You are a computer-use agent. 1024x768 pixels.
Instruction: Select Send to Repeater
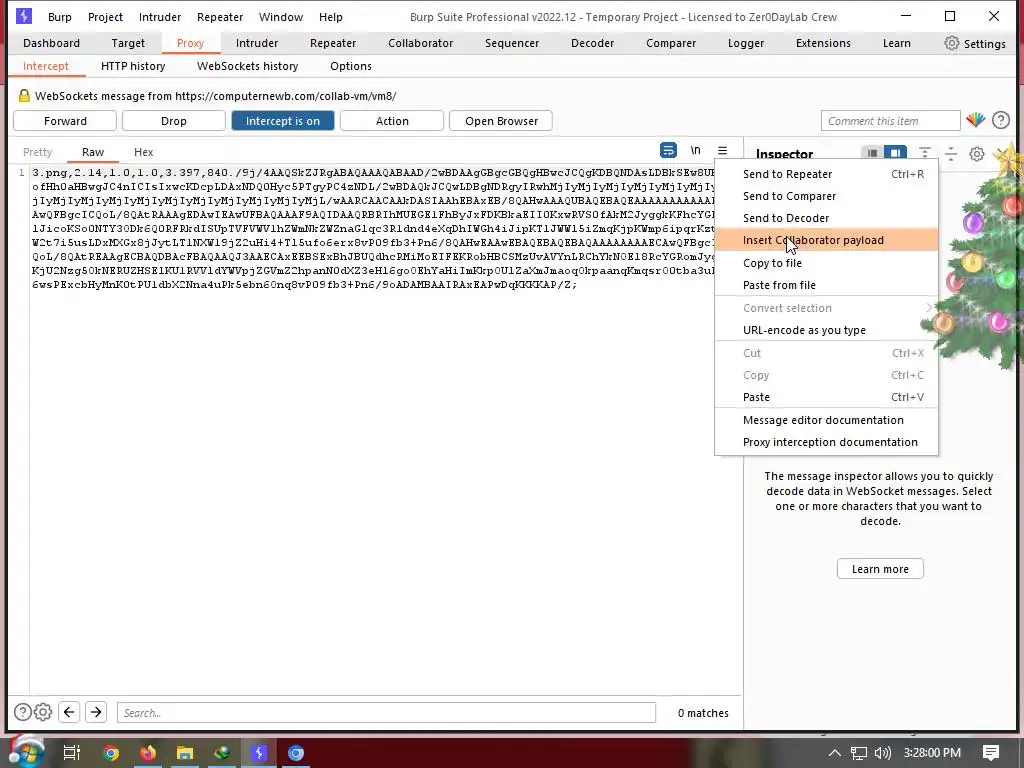coord(826,174)
